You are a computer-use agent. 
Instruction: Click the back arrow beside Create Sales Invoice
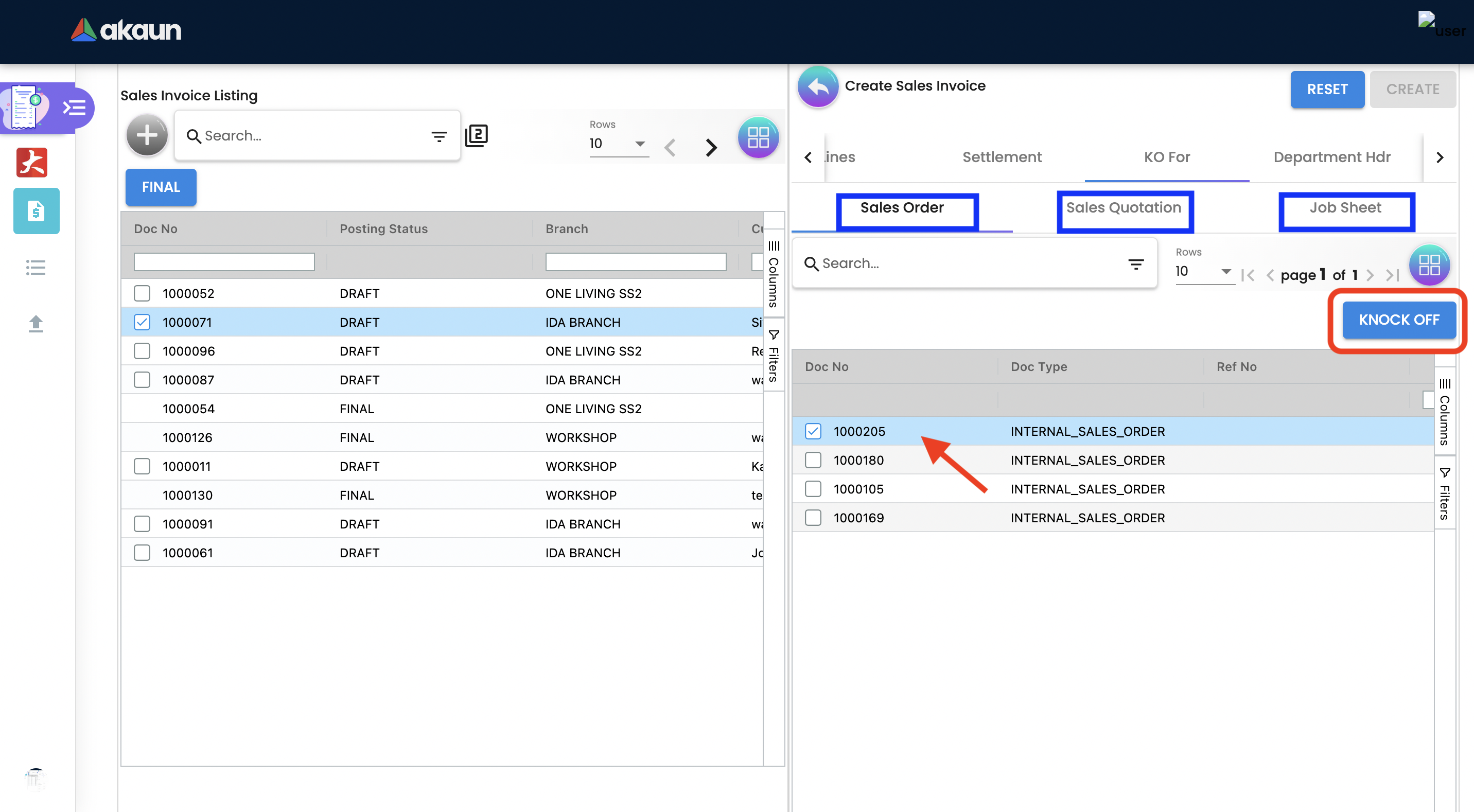coord(818,87)
